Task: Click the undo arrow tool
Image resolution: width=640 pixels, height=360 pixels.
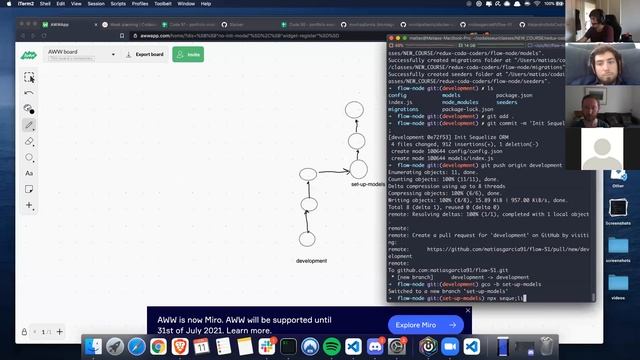Action: click(29, 93)
